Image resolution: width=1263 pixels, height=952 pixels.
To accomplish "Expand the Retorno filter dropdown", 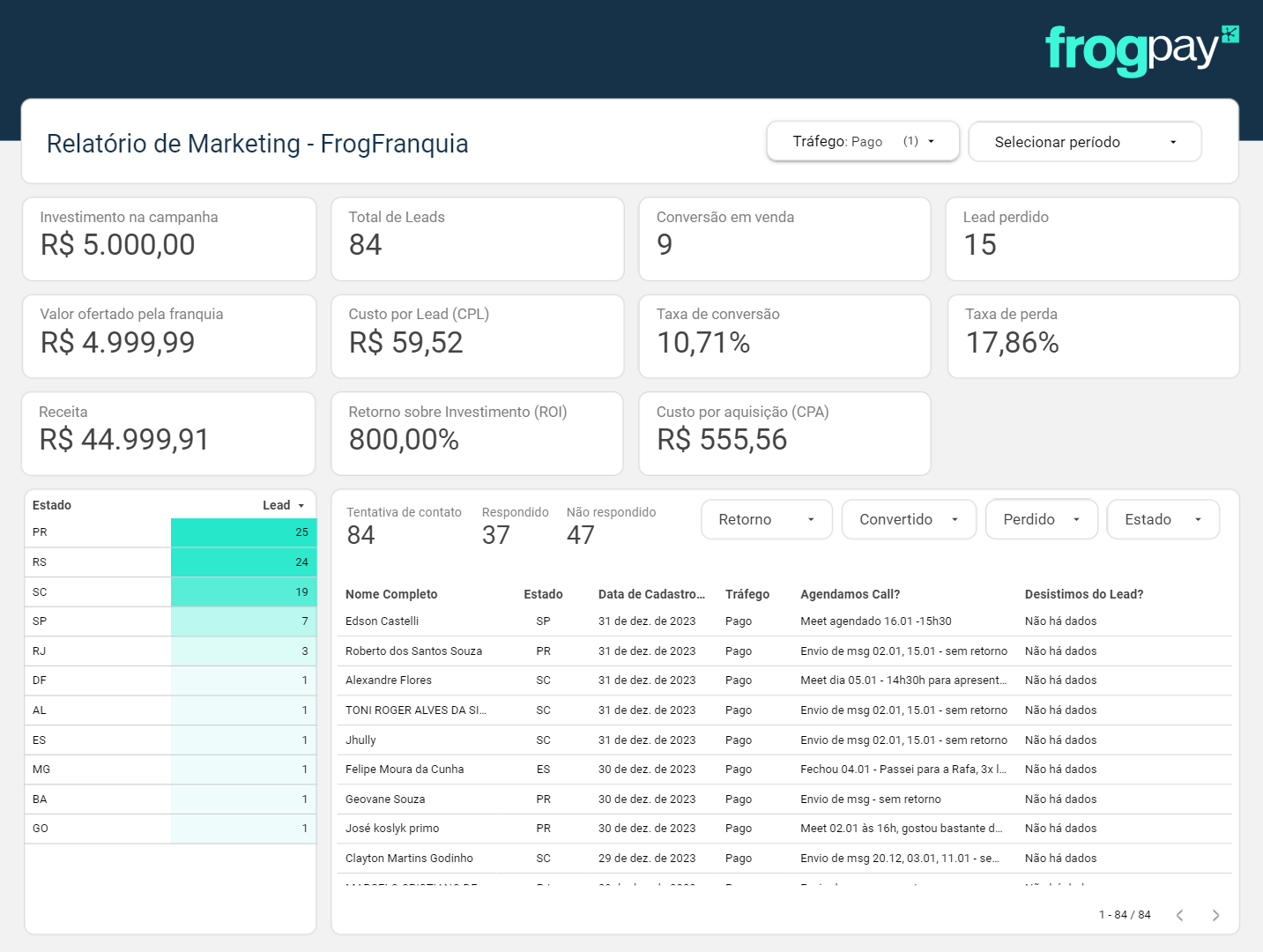I will point(766,519).
